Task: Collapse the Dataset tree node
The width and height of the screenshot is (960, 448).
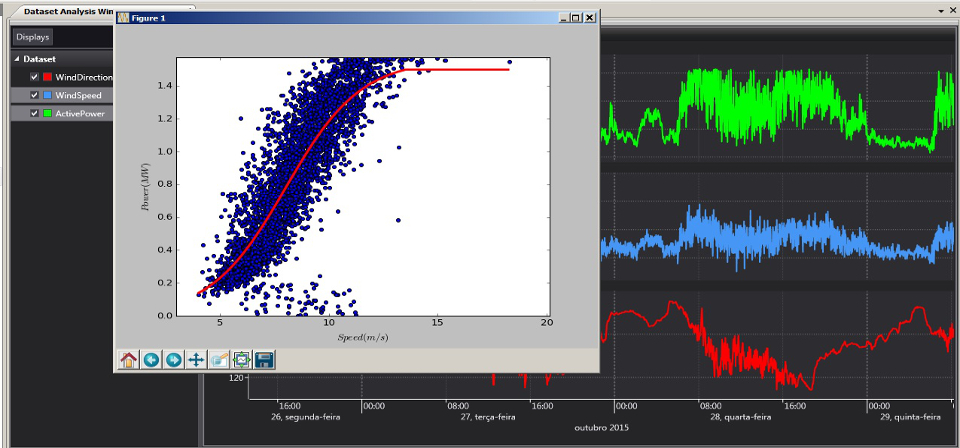Action: [x=17, y=59]
